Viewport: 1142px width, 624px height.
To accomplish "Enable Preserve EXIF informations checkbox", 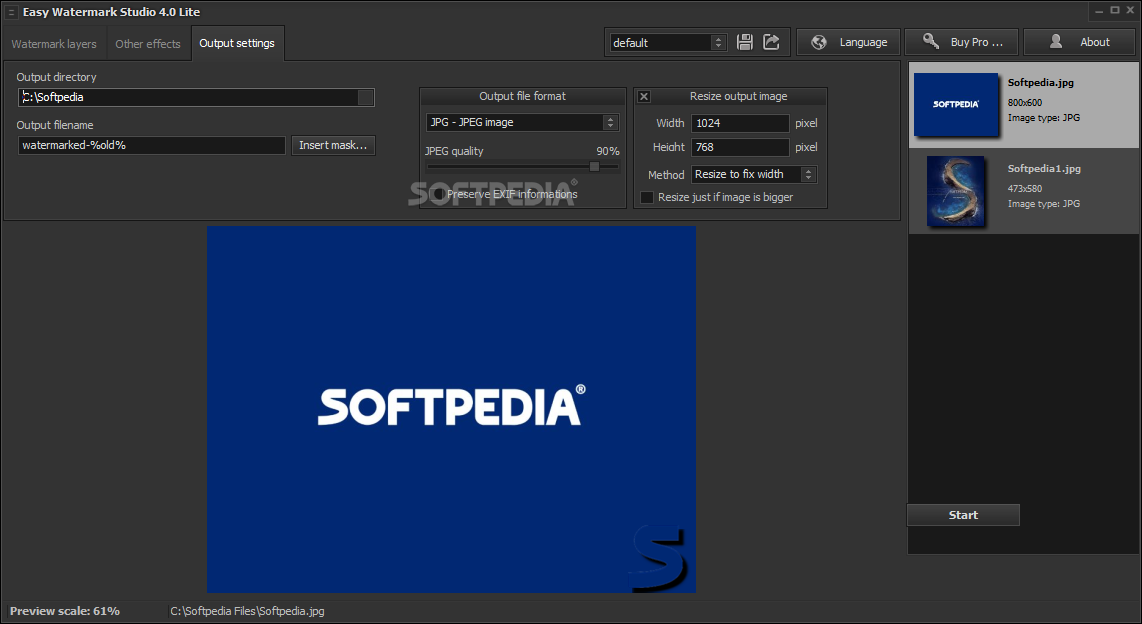I will 438,194.
